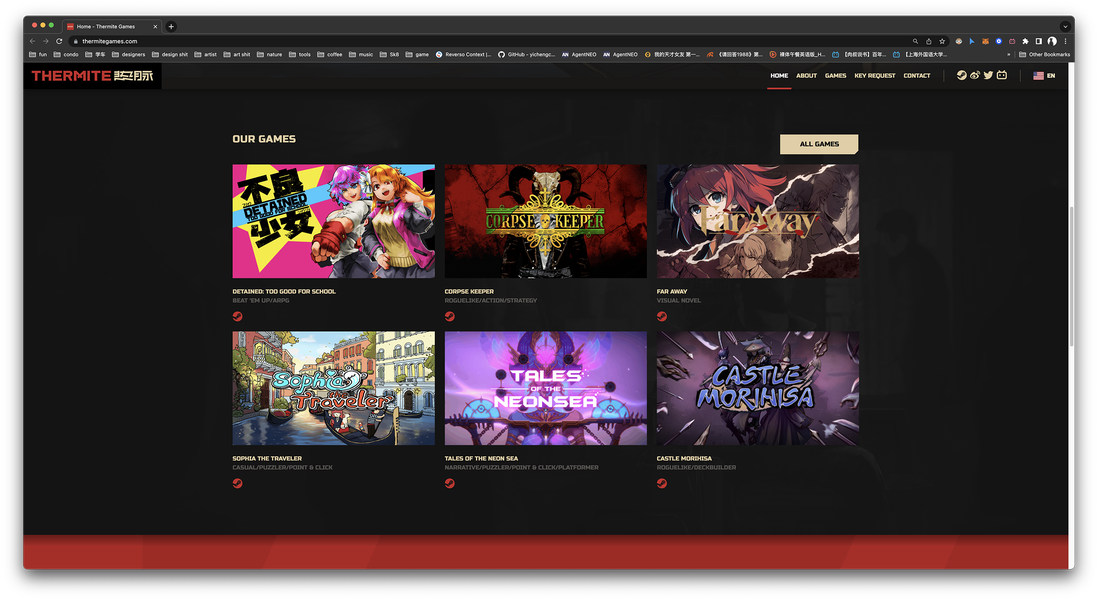1098x600 pixels.
Task: Open the Contact nav item
Action: pyautogui.click(x=917, y=76)
